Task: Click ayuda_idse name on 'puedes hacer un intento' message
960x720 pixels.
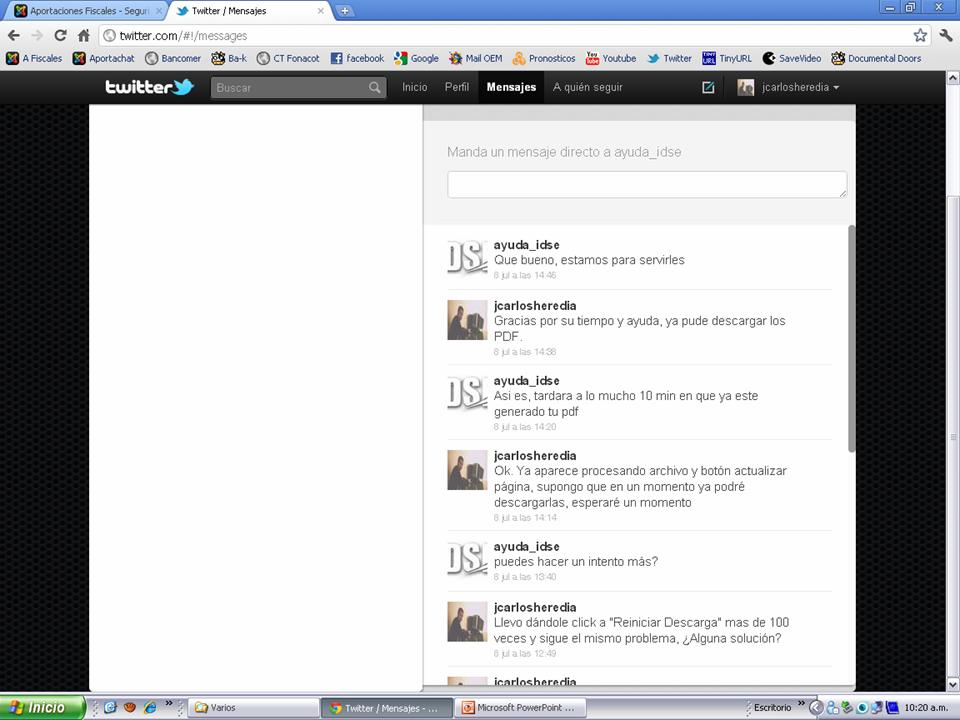Action: coord(527,547)
